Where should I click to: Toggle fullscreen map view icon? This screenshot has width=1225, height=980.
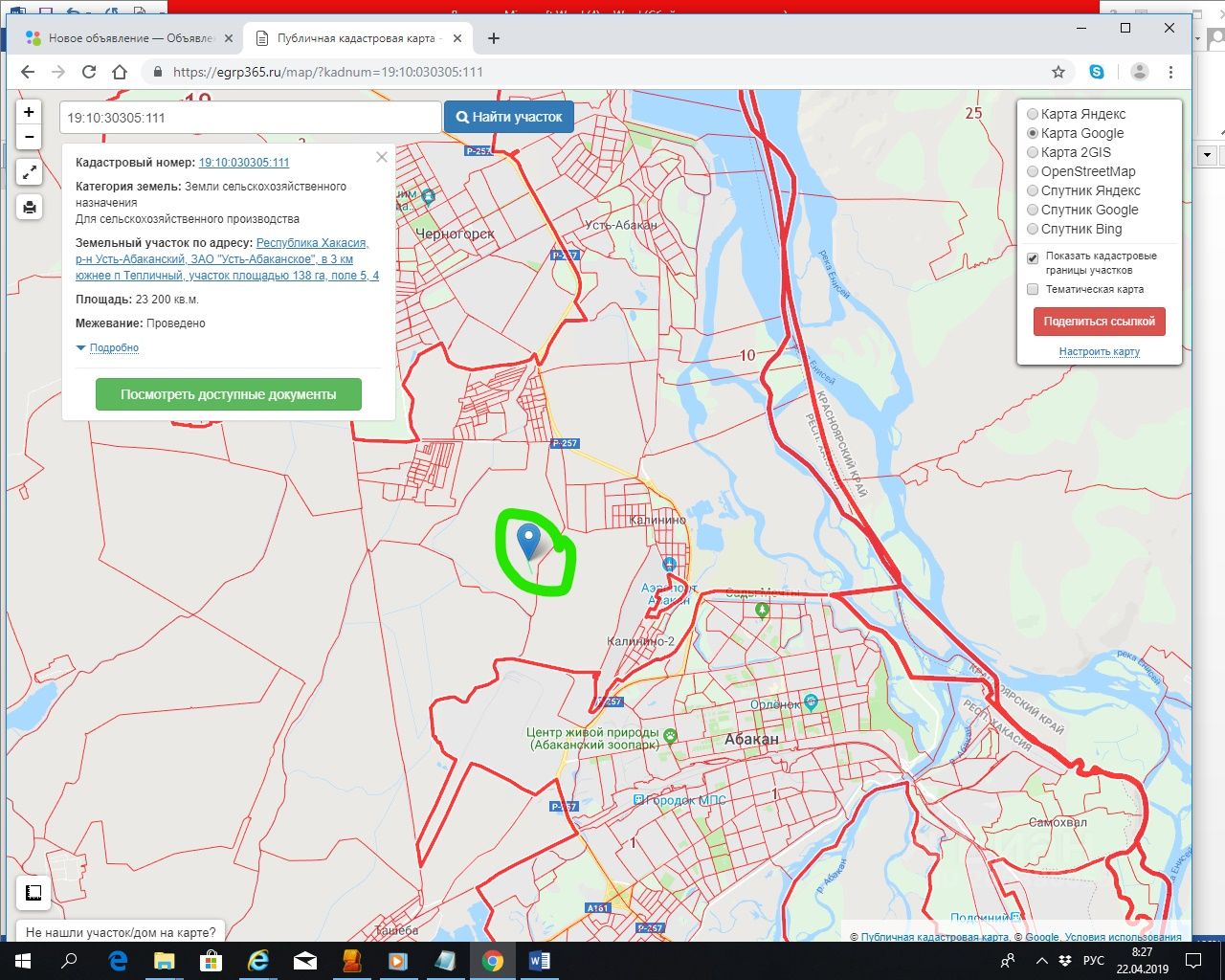point(30,172)
